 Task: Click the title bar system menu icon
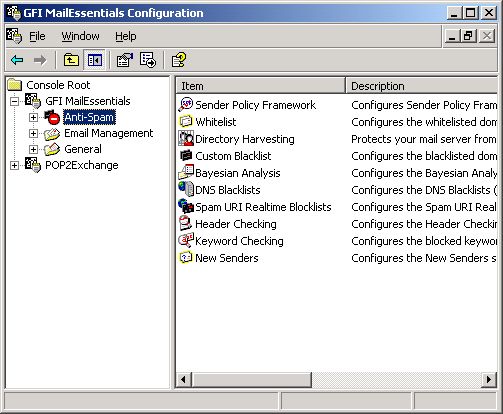[14, 13]
